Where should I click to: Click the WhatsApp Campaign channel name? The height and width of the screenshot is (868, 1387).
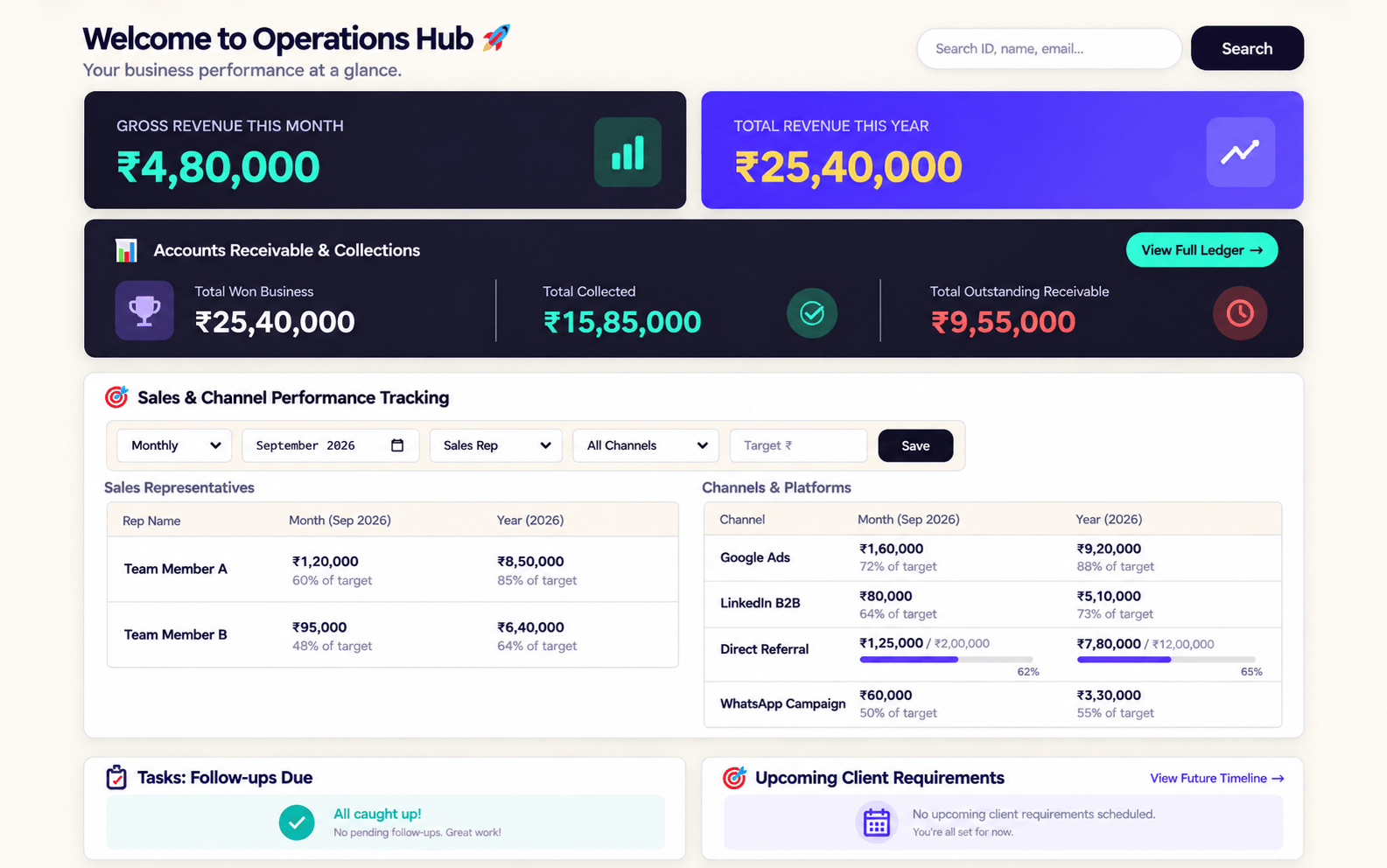(782, 703)
